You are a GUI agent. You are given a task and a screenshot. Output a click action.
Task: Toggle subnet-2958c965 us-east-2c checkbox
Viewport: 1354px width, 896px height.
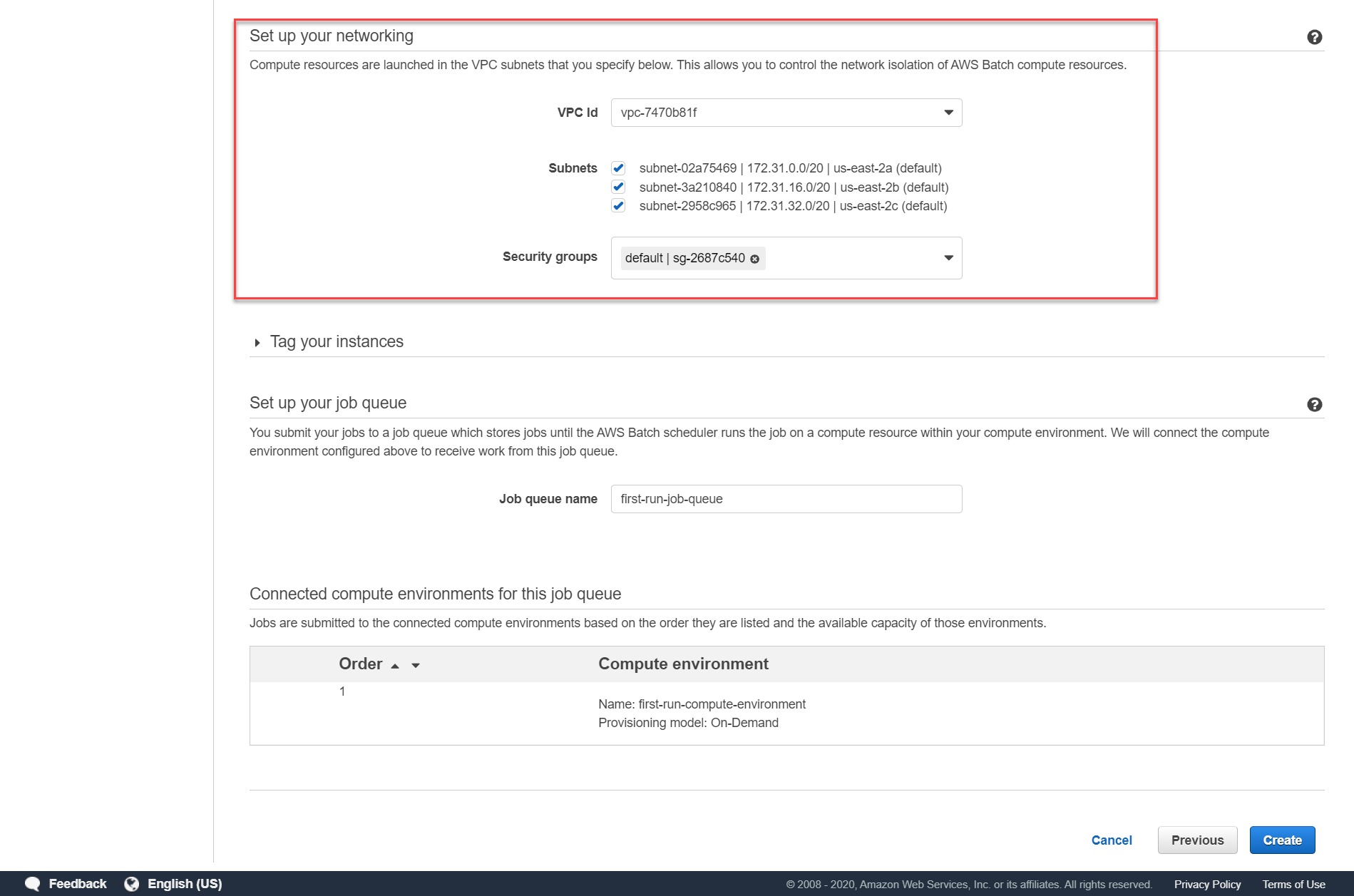tap(618, 206)
